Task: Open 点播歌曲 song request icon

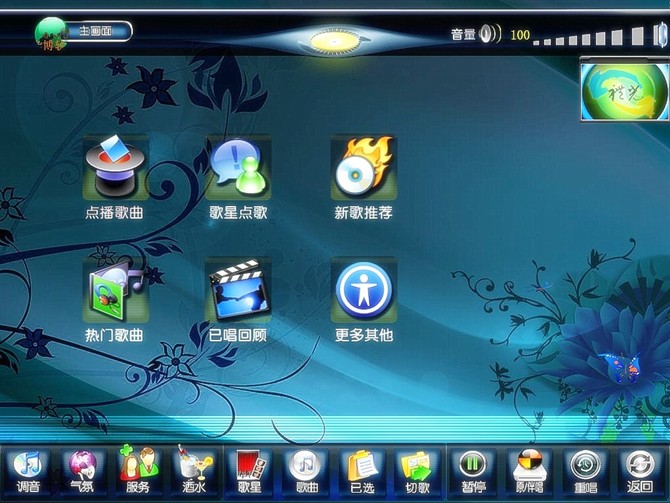Action: tap(114, 168)
